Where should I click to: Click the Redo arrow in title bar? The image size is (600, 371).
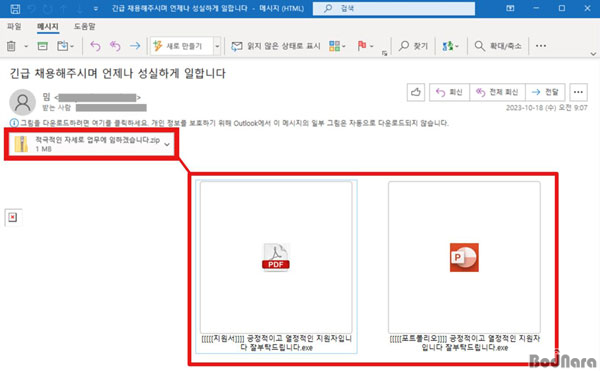coord(49,8)
